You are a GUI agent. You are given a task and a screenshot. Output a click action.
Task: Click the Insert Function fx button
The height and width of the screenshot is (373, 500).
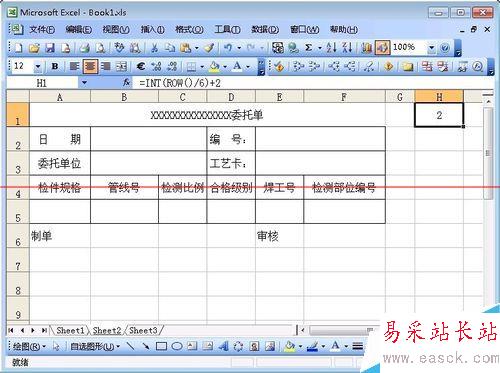coord(126,82)
